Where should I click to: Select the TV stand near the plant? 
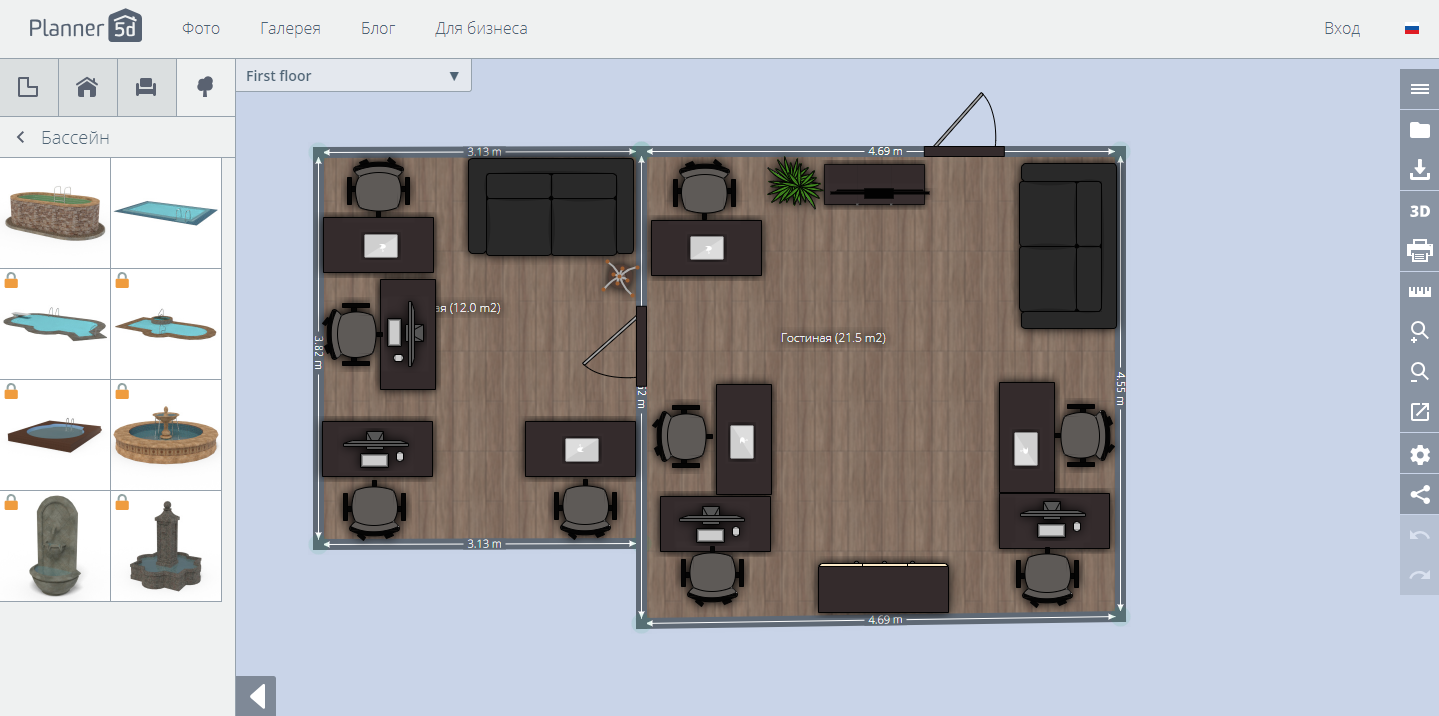(x=874, y=185)
